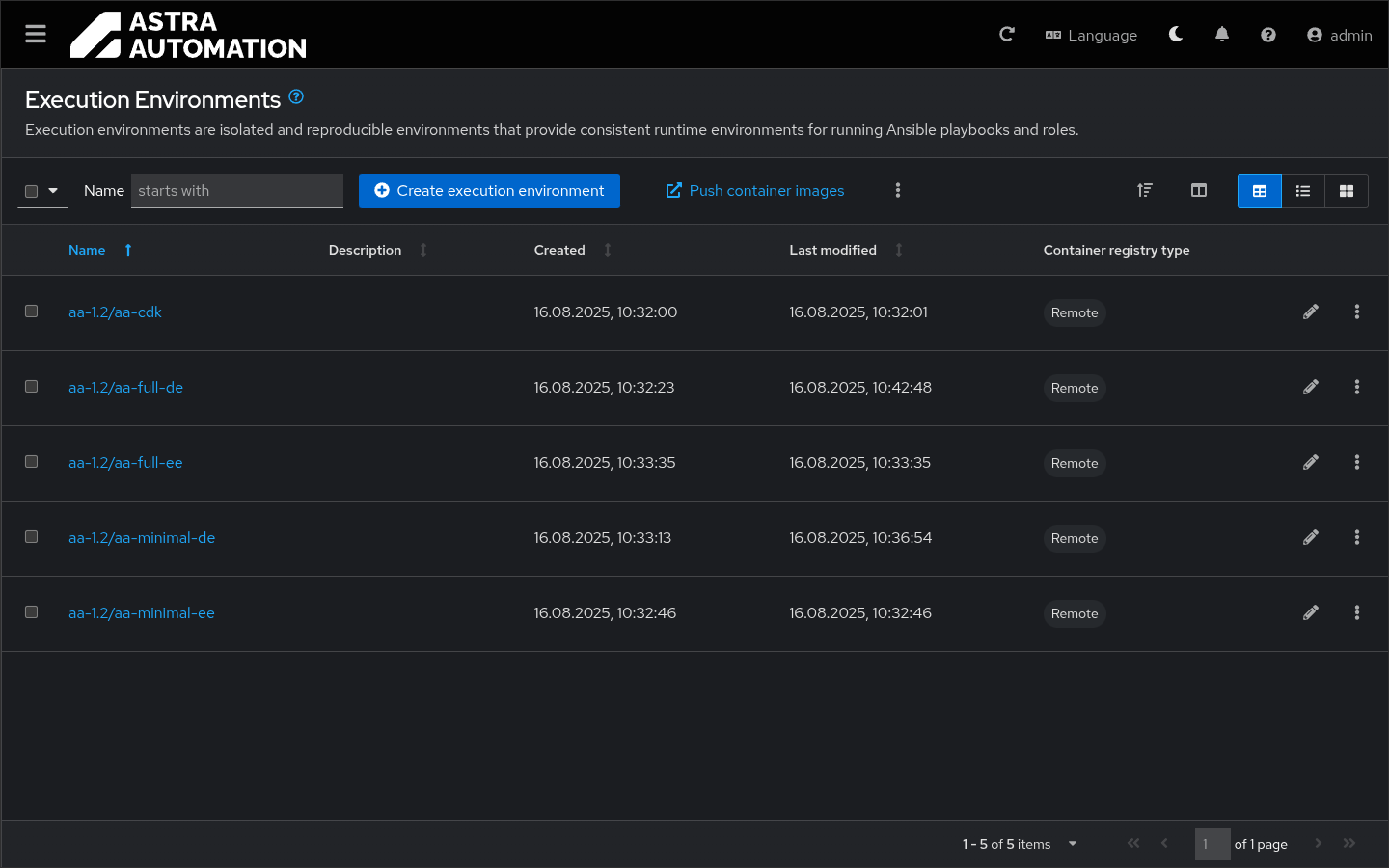Tick the aa-1.2/aa-minimal-ee row checkbox
The image size is (1389, 868).
32,612
